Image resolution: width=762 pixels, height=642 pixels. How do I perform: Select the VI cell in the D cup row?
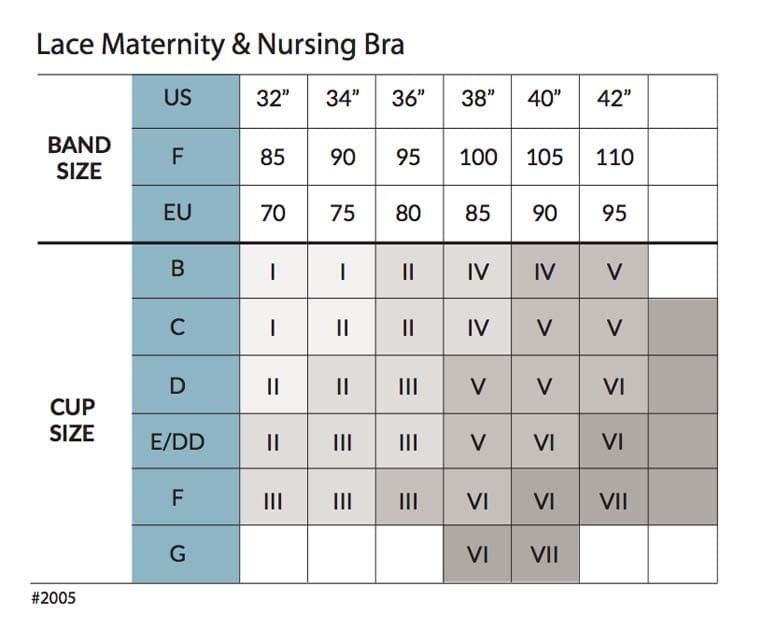613,385
